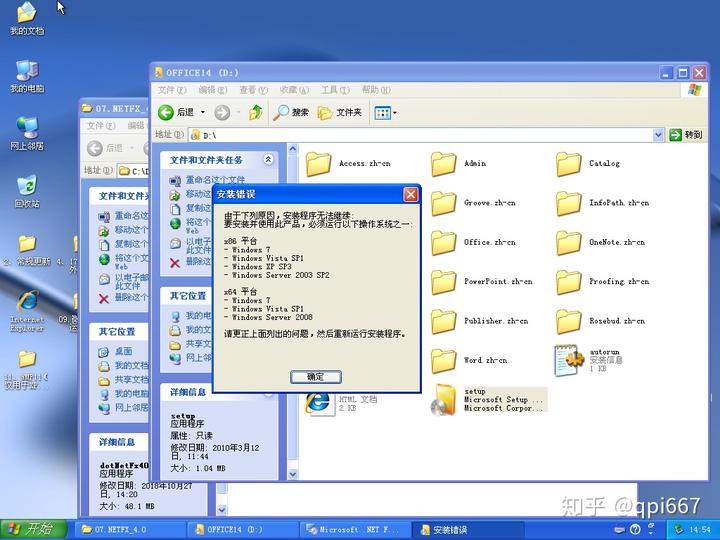Screen dimensions: 720x540
Task: Select the Groove.zh-cn folder
Action: (x=473, y=203)
